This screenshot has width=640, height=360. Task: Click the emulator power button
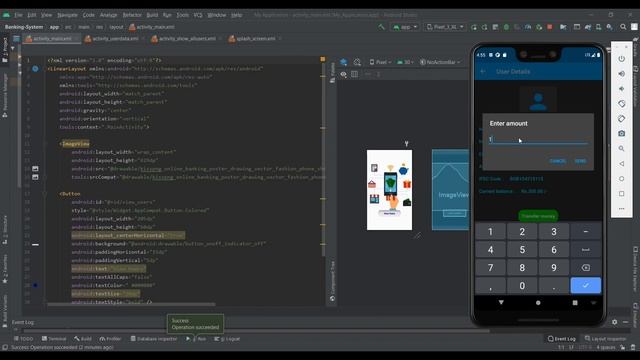coord(621,59)
